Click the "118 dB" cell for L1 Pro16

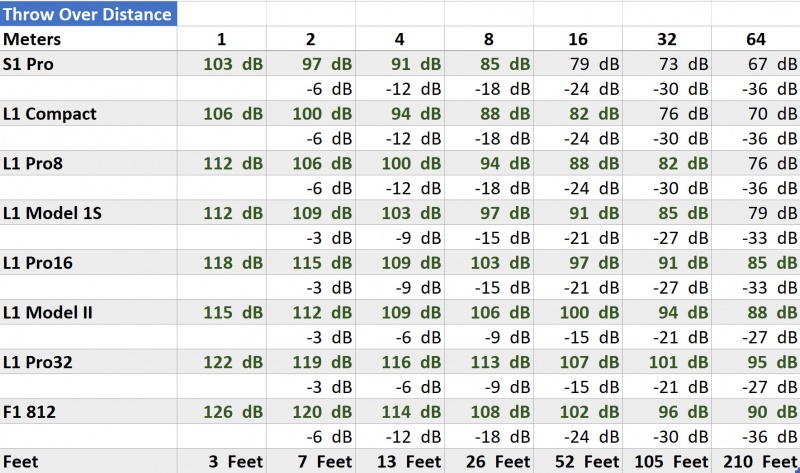232,262
